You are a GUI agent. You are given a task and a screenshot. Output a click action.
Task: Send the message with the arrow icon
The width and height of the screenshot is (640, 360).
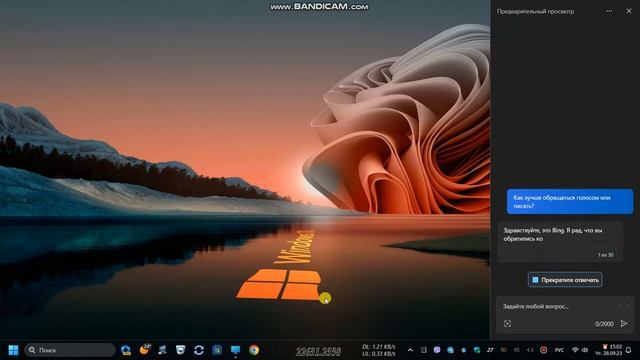pyautogui.click(x=624, y=323)
